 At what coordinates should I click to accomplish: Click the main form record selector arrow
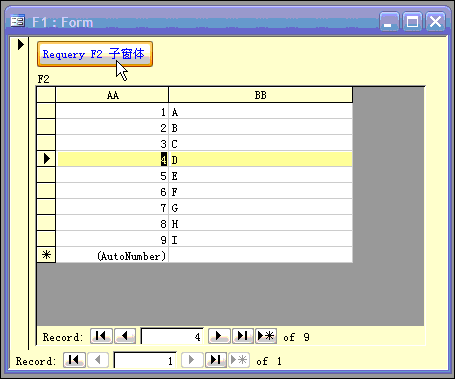(21, 44)
